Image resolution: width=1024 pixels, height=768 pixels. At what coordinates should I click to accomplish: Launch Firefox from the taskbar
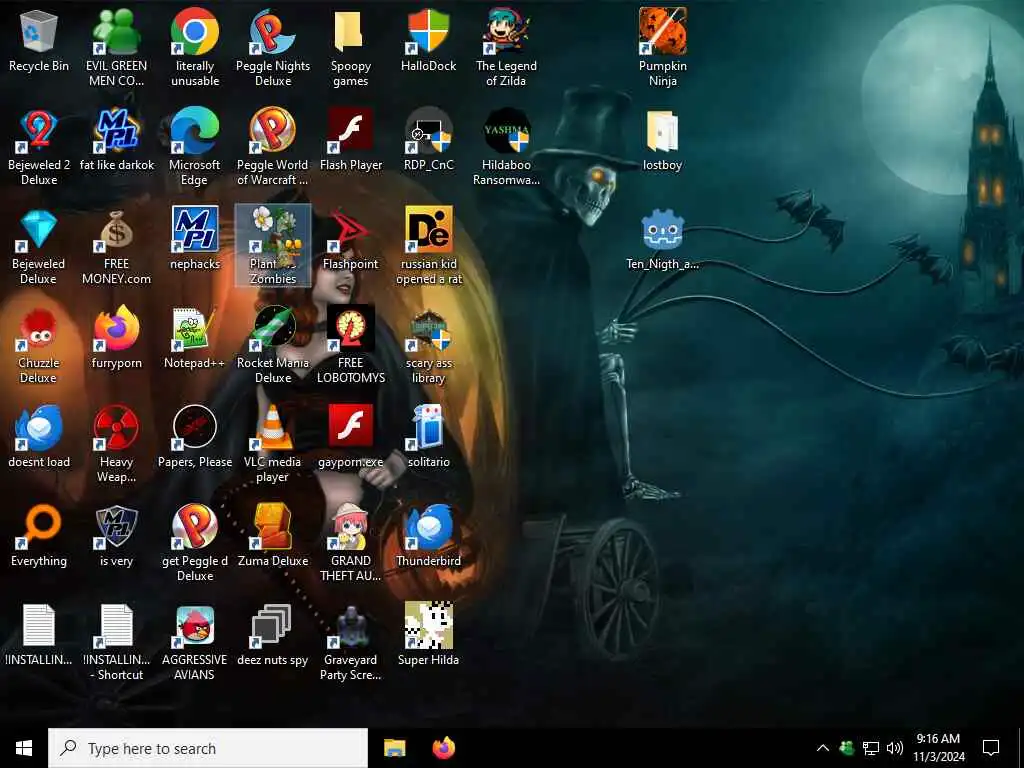[x=444, y=748]
